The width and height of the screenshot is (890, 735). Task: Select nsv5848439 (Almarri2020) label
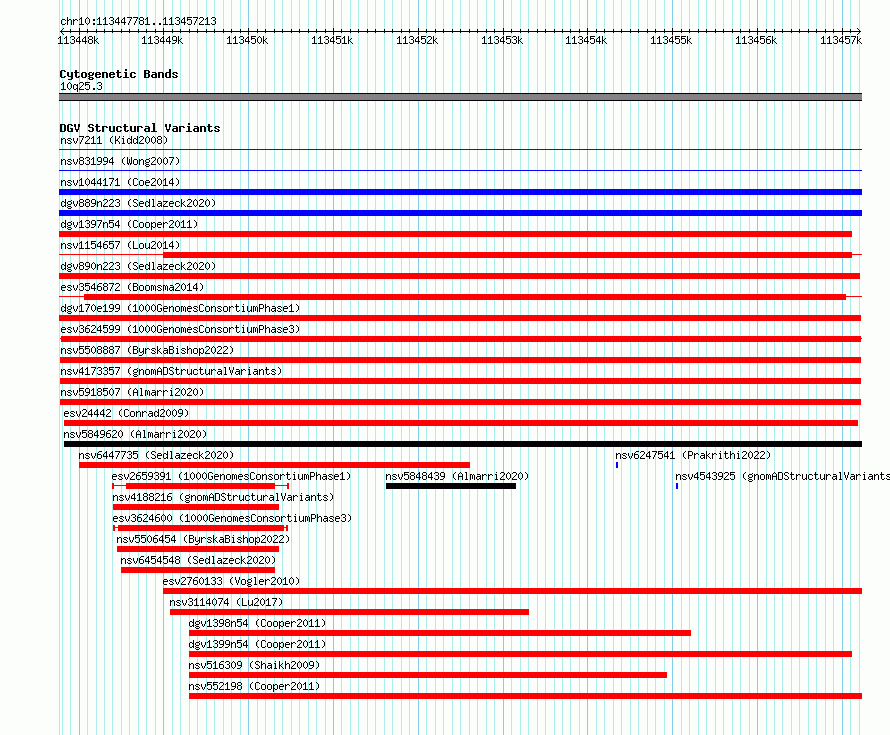[457, 476]
